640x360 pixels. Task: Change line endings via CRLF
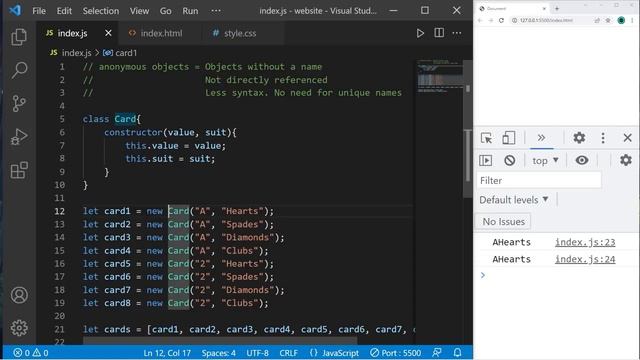click(288, 353)
